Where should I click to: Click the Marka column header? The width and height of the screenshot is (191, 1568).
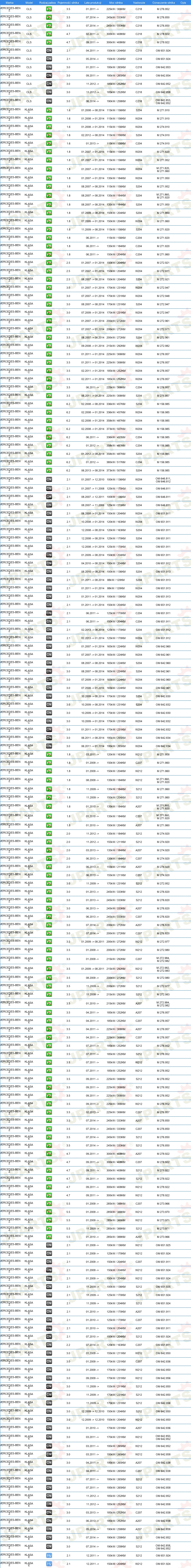(10, 2)
